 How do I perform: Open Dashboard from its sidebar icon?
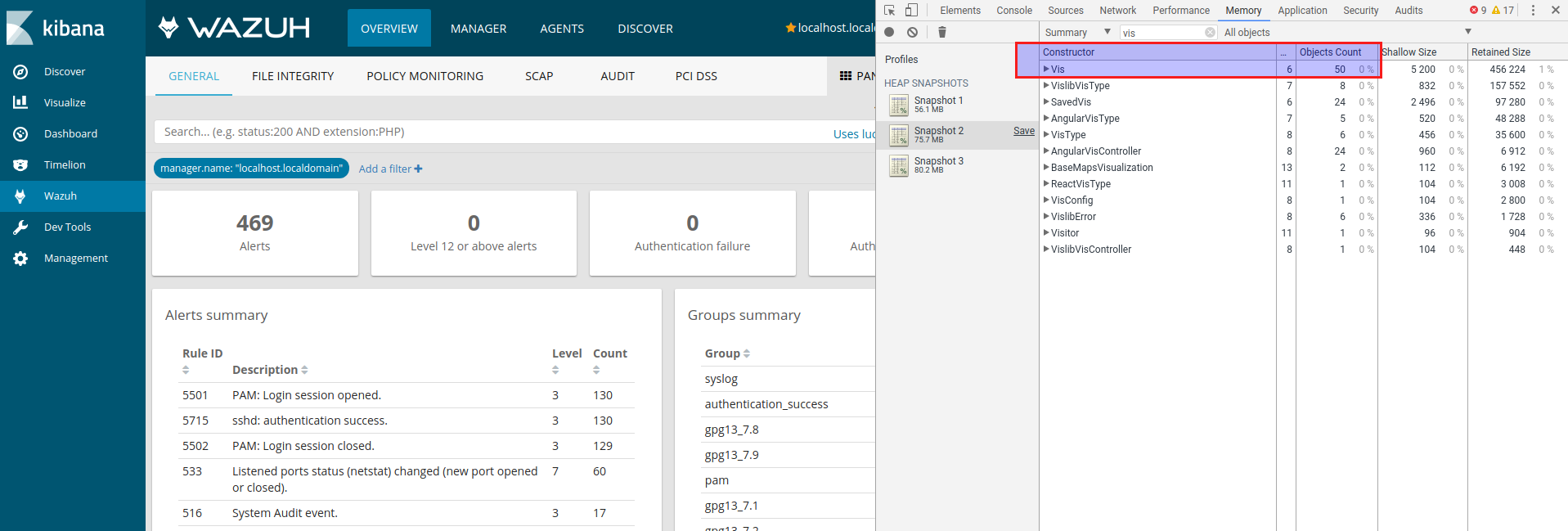20,133
